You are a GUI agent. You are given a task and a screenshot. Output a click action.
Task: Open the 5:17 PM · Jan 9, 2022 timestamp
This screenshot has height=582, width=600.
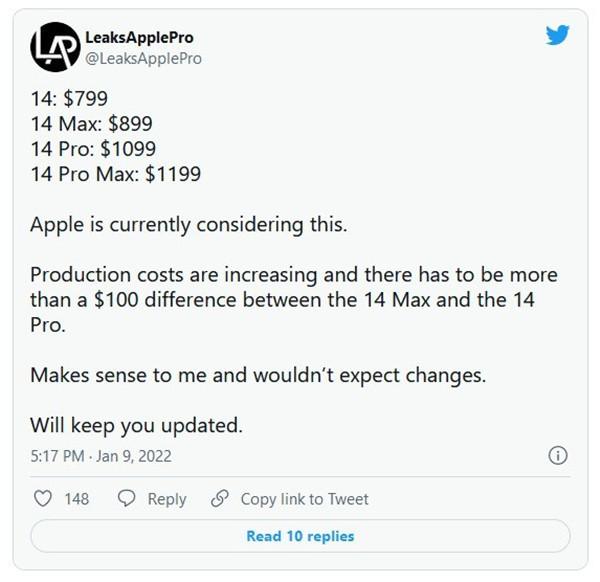point(101,456)
